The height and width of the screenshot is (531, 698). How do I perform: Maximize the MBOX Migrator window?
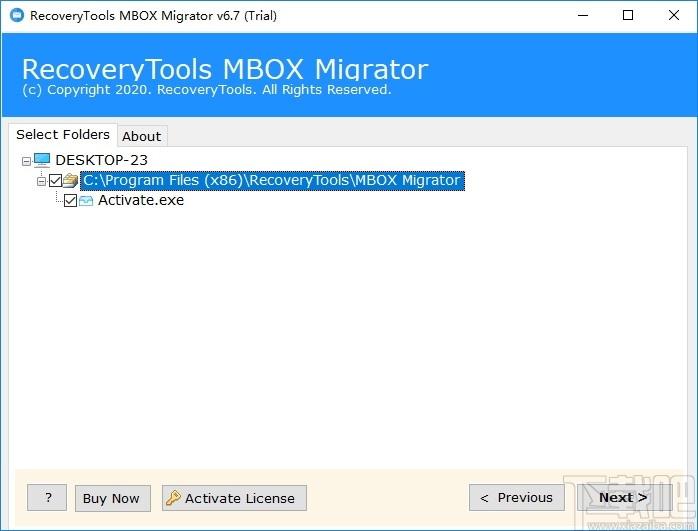coord(628,16)
